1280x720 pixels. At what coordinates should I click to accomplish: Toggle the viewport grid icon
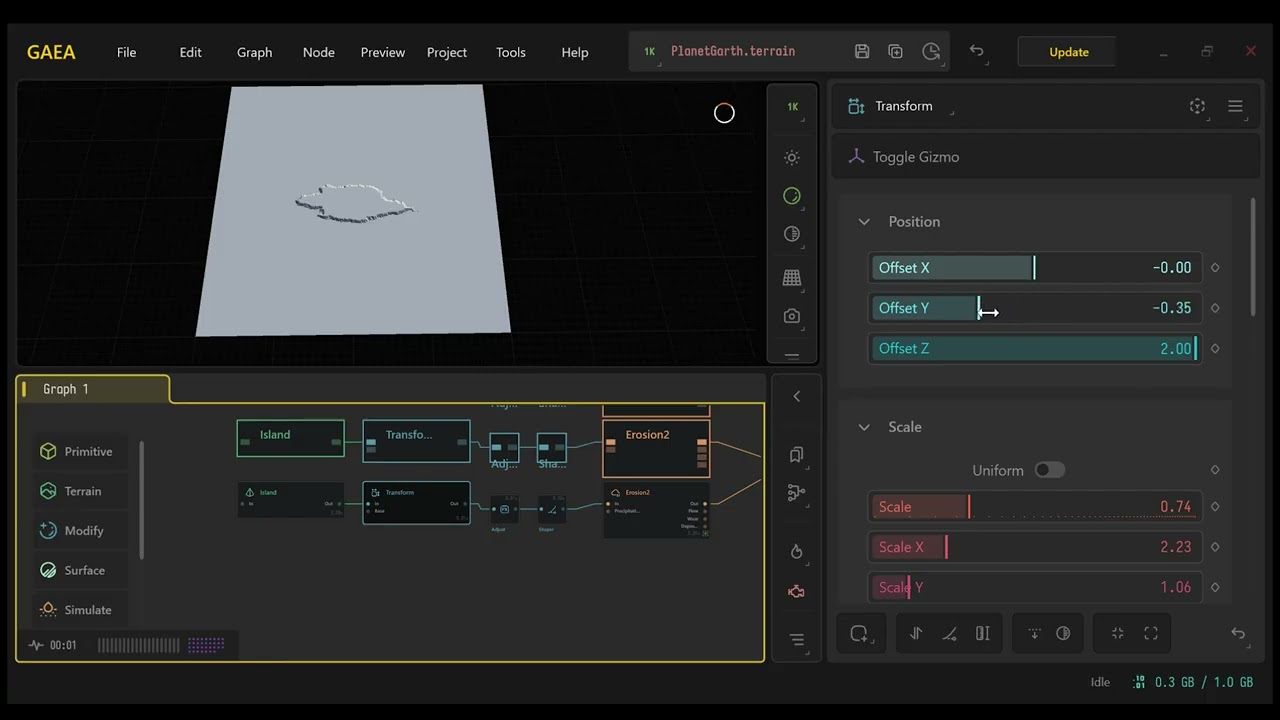point(792,277)
